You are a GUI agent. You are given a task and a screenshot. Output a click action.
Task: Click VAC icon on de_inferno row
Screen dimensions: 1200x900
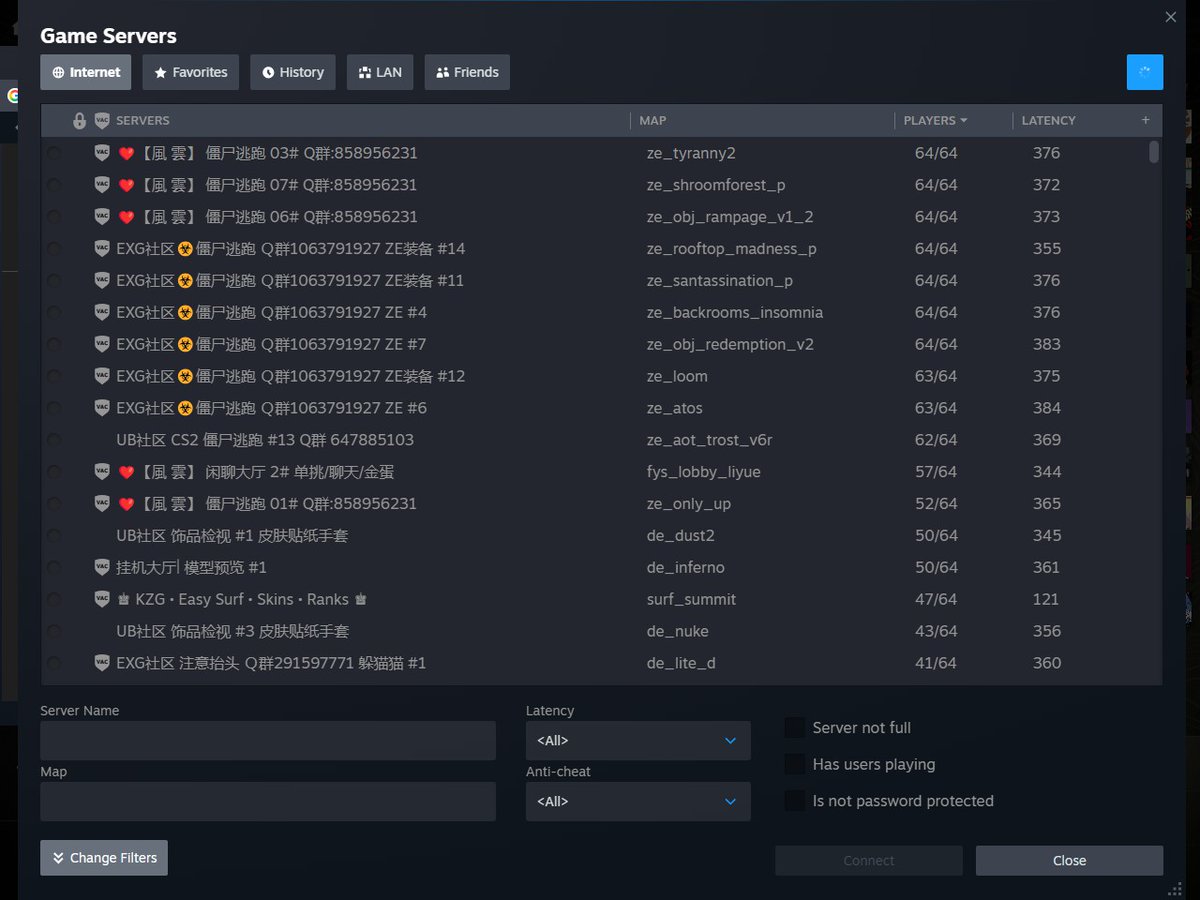click(101, 567)
